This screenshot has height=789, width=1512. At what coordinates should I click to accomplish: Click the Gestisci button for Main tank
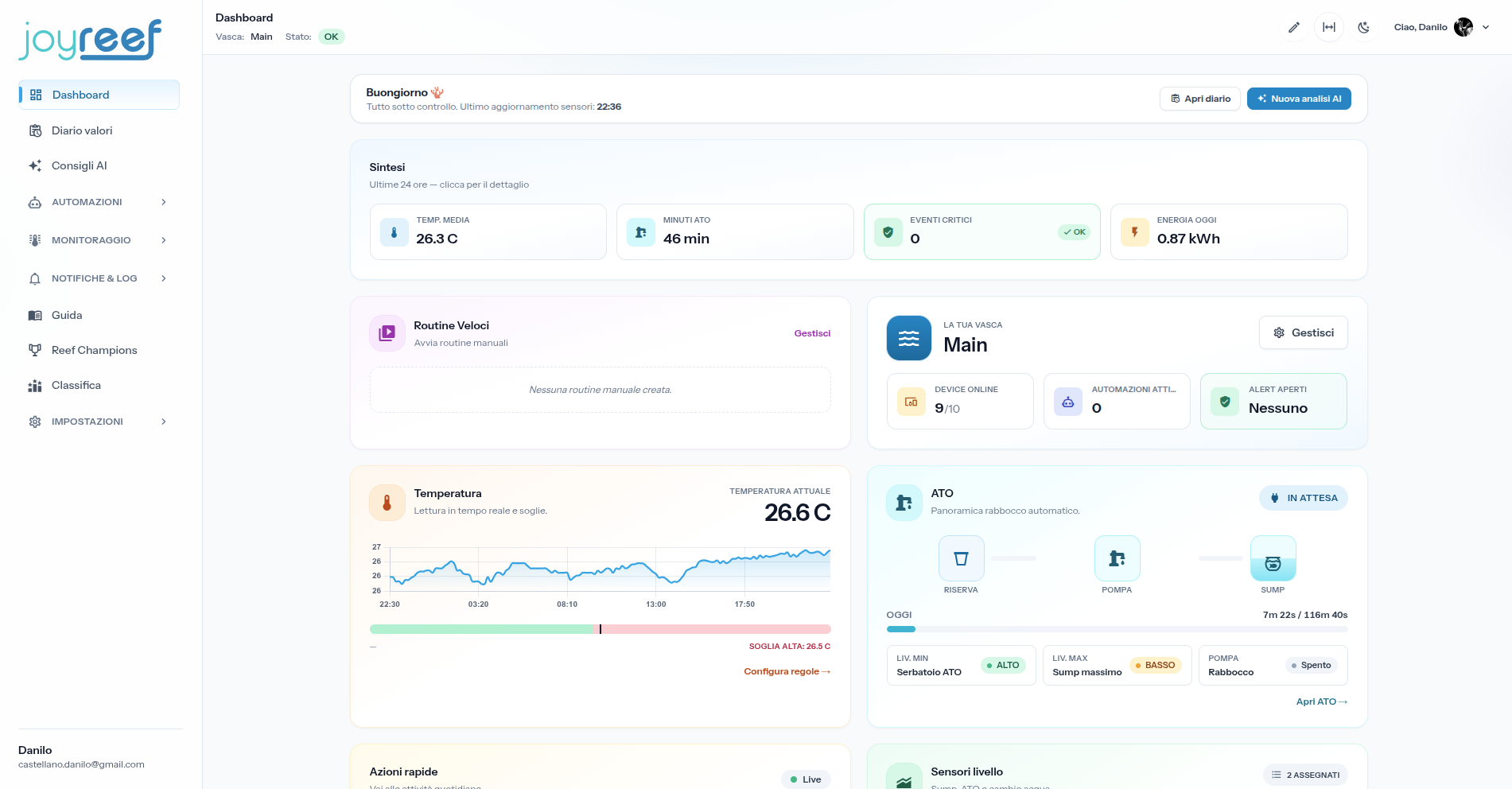click(1304, 332)
